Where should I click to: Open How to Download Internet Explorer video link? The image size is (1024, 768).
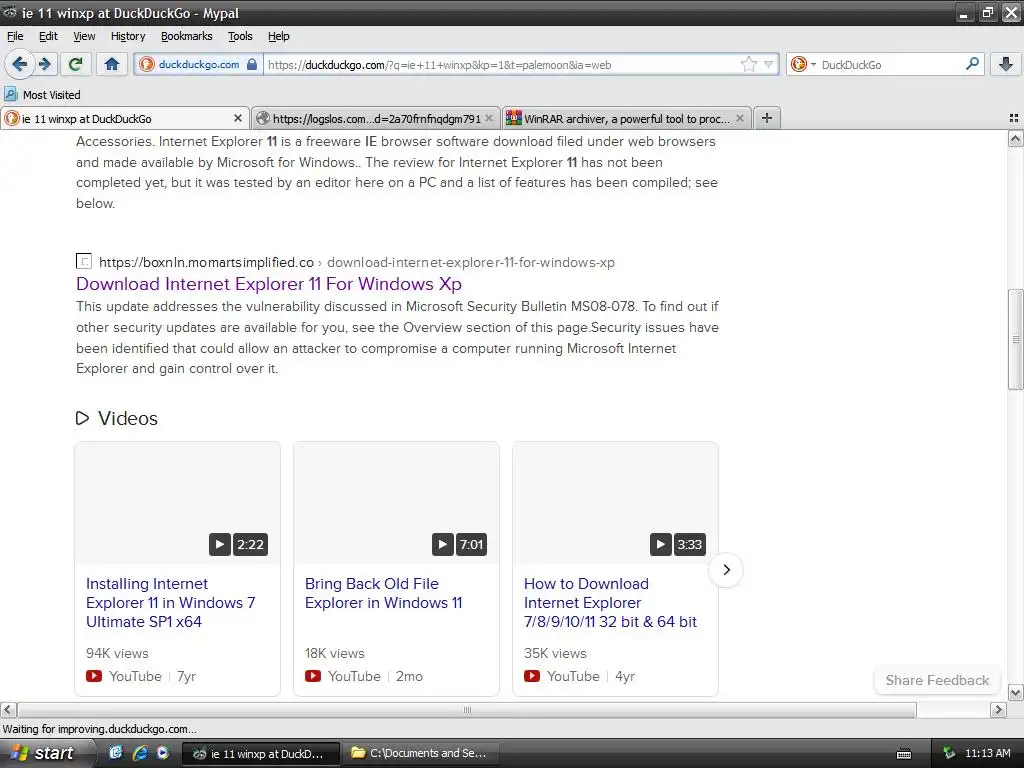pyautogui.click(x=610, y=603)
